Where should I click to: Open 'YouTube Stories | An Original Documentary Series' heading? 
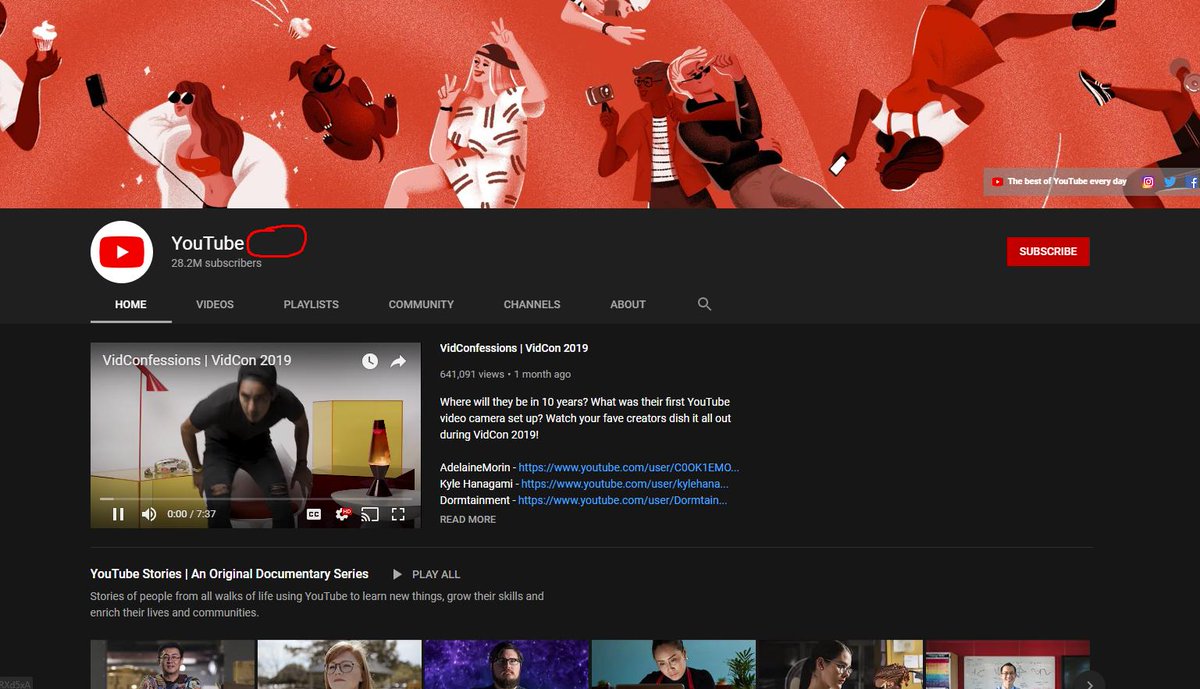229,574
